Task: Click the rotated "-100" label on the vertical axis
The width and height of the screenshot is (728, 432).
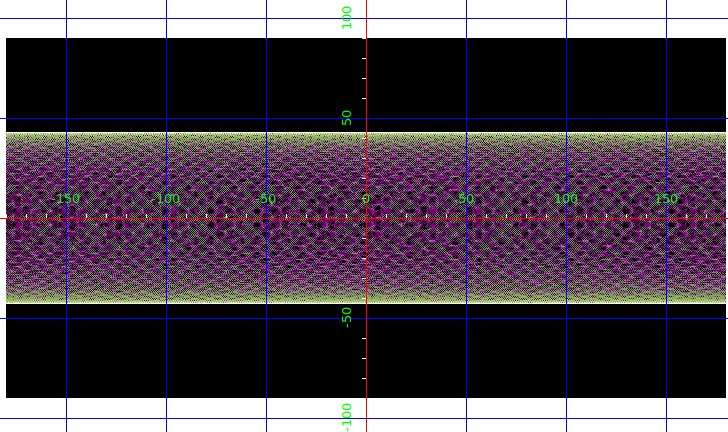Action: coord(347,416)
